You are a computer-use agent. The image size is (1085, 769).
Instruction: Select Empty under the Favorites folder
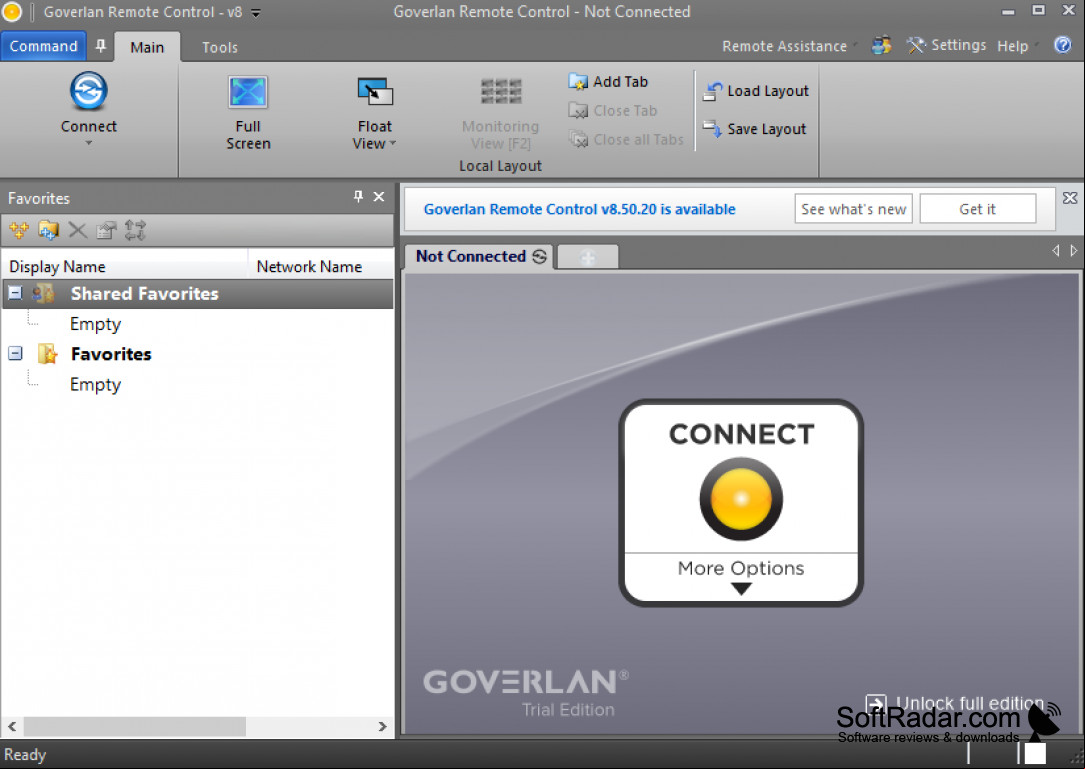click(x=95, y=384)
